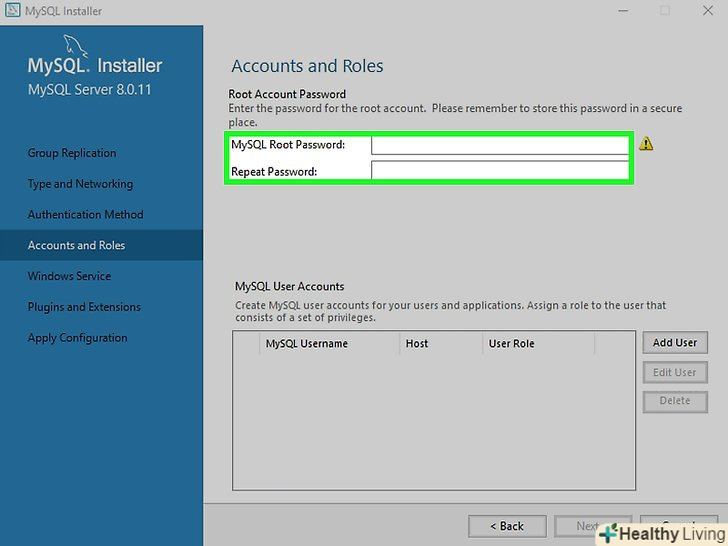Screen dimensions: 728x546
Task: Close the MySQL Installer window
Action: 708,11
